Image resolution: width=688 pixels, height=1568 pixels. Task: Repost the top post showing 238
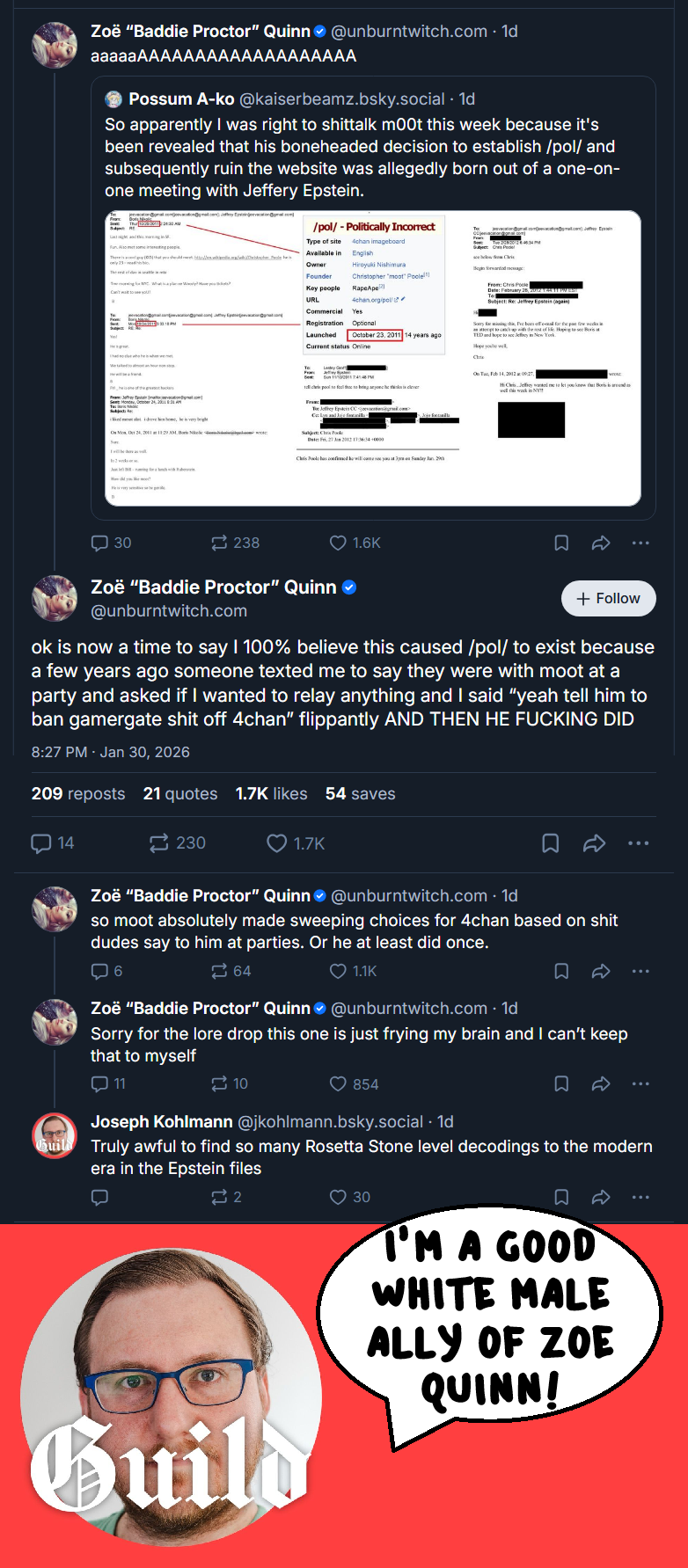pyautogui.click(x=235, y=543)
